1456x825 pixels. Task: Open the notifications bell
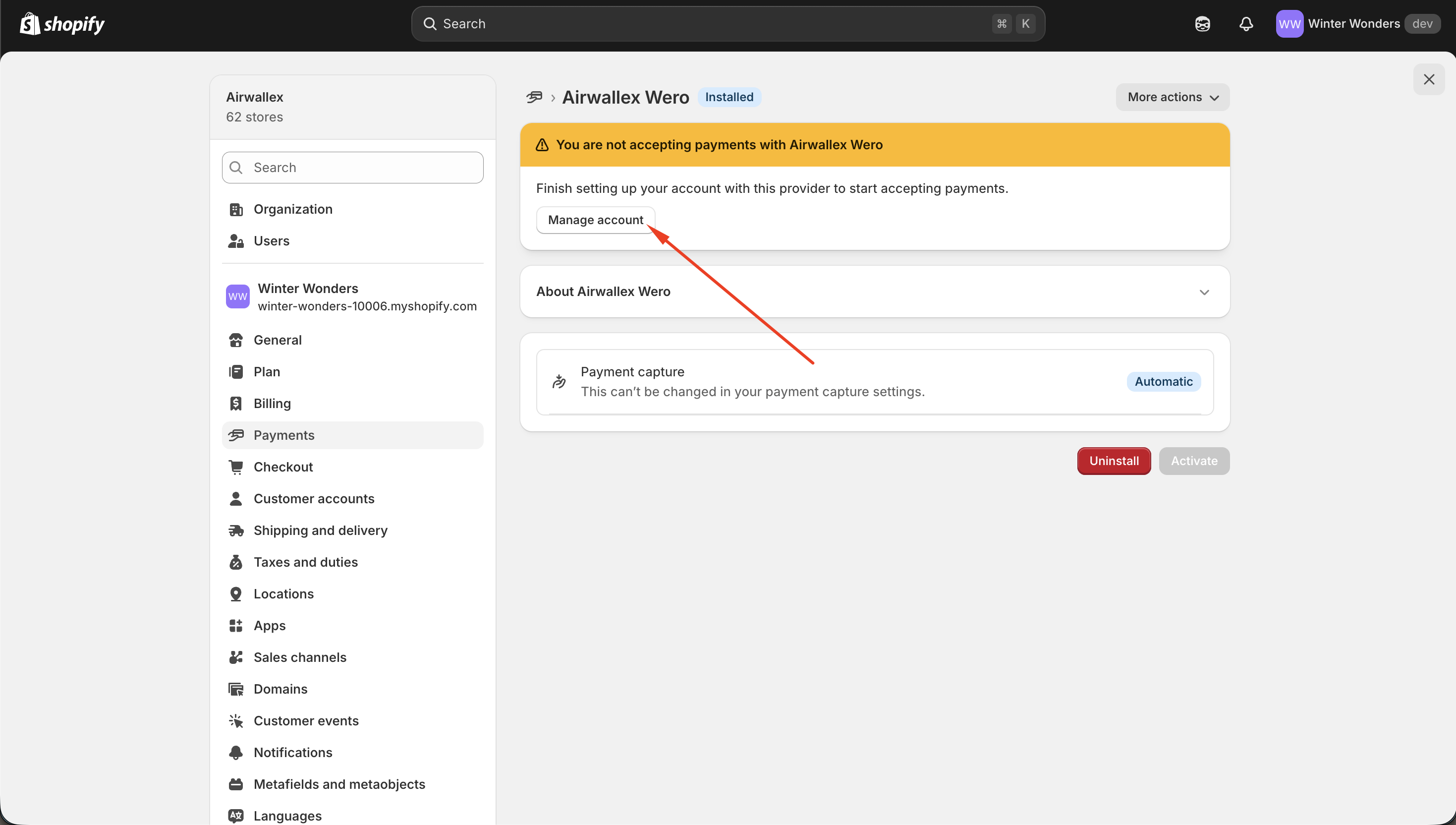[x=1246, y=24]
